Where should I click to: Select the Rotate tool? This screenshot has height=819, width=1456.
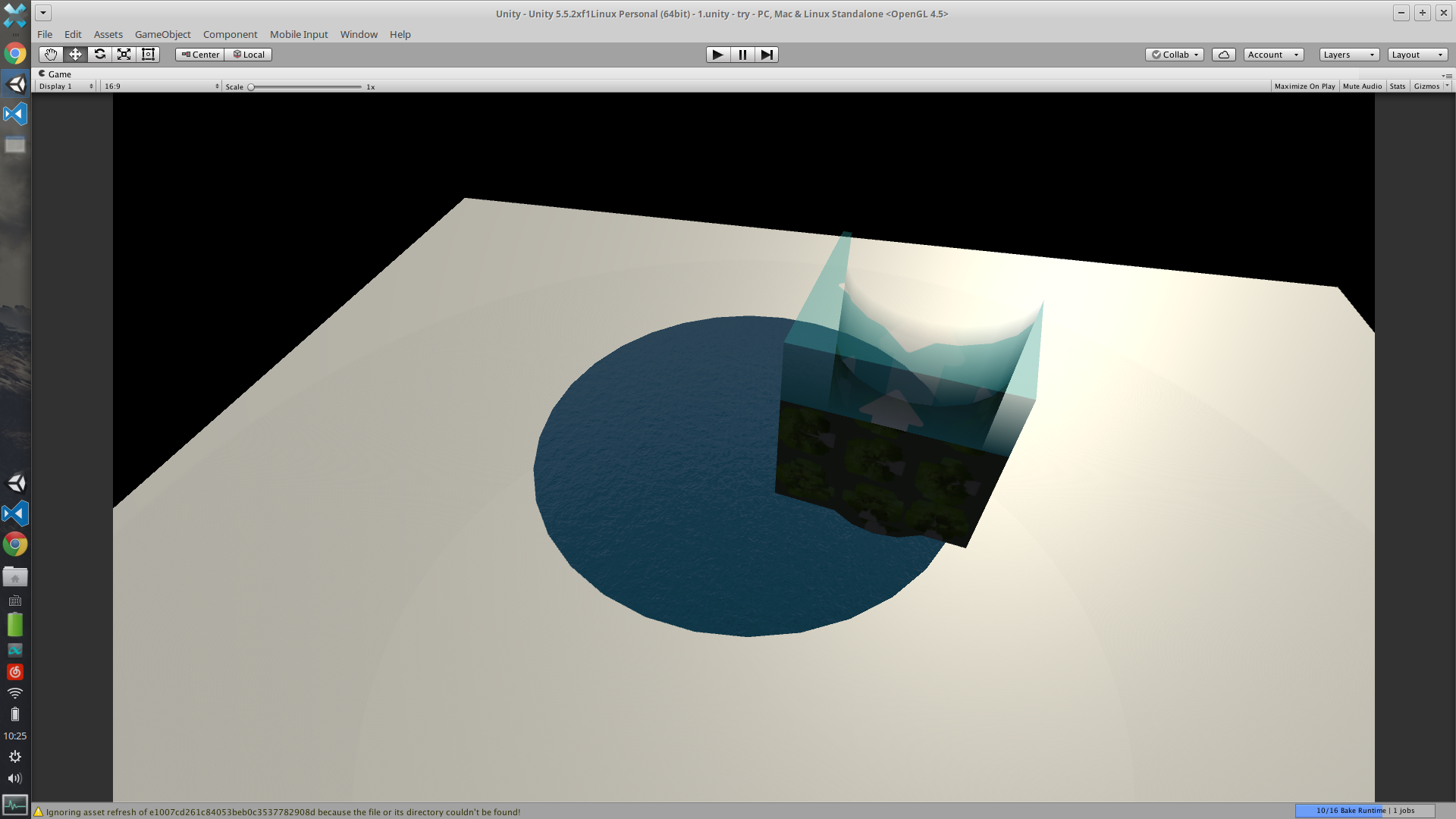pos(99,55)
